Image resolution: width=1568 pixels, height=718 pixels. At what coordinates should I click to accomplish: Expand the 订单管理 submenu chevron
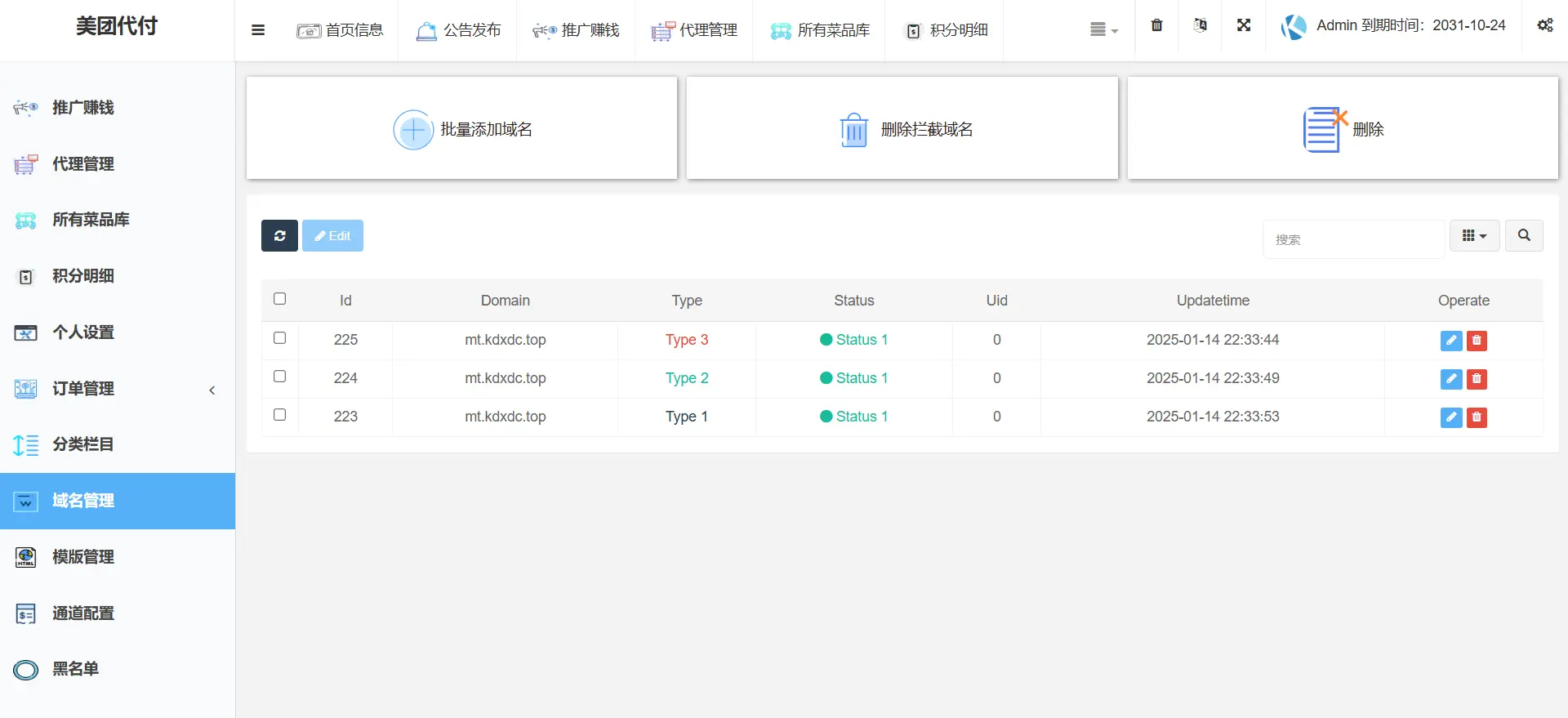pyautogui.click(x=212, y=390)
